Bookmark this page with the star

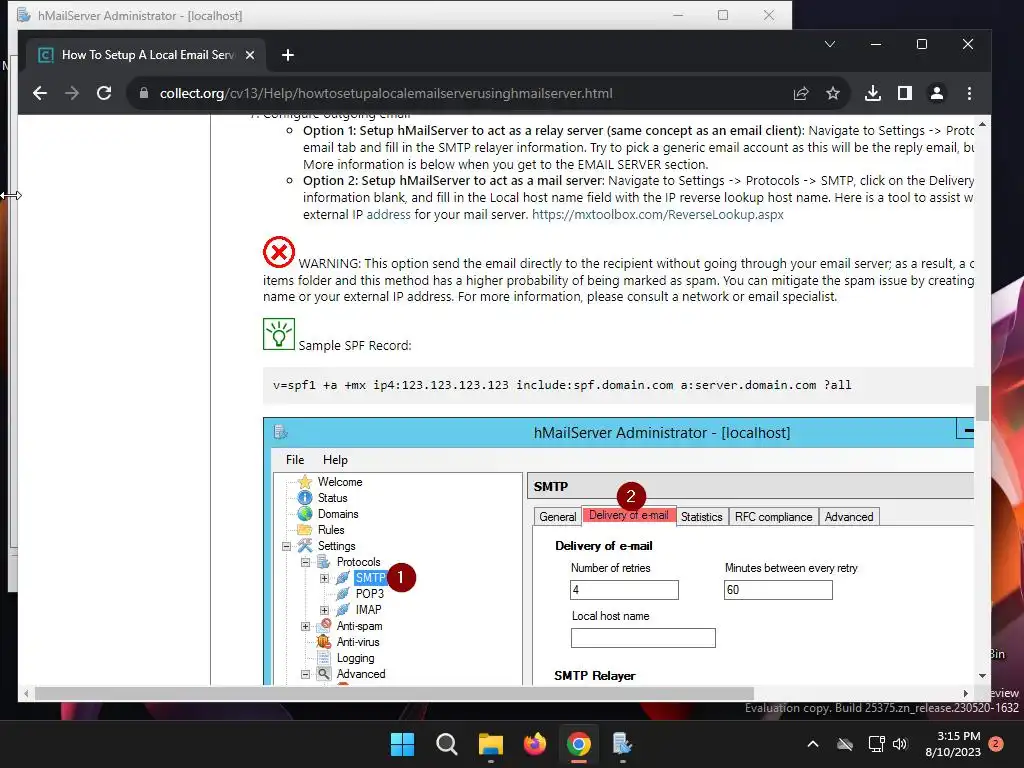pos(833,93)
